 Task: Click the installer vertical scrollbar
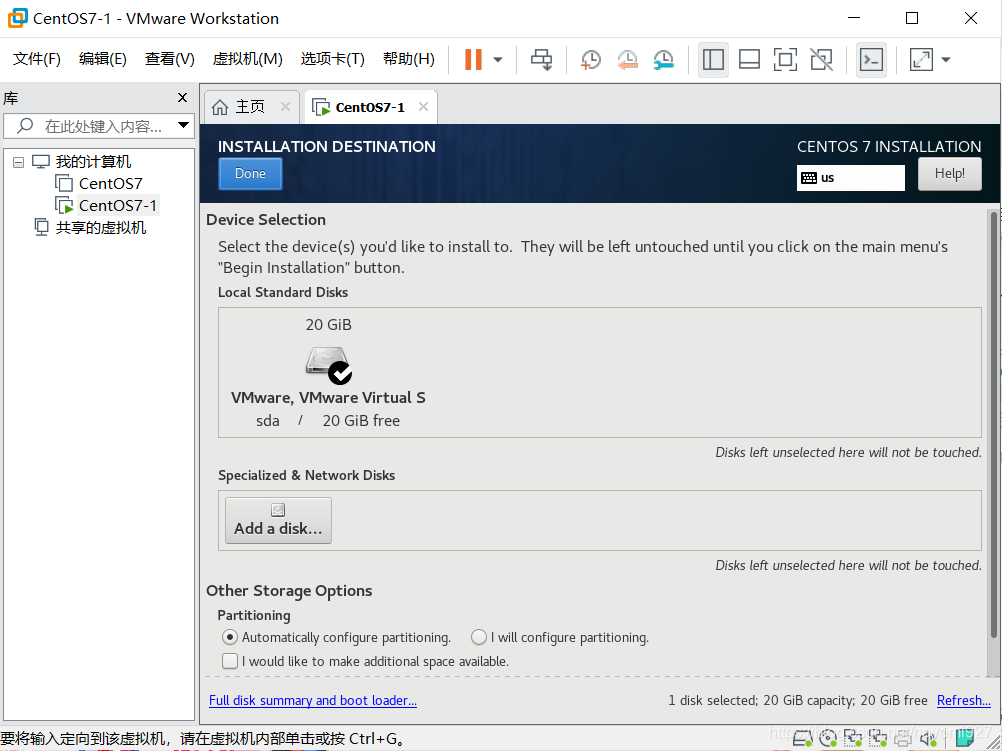[994, 424]
